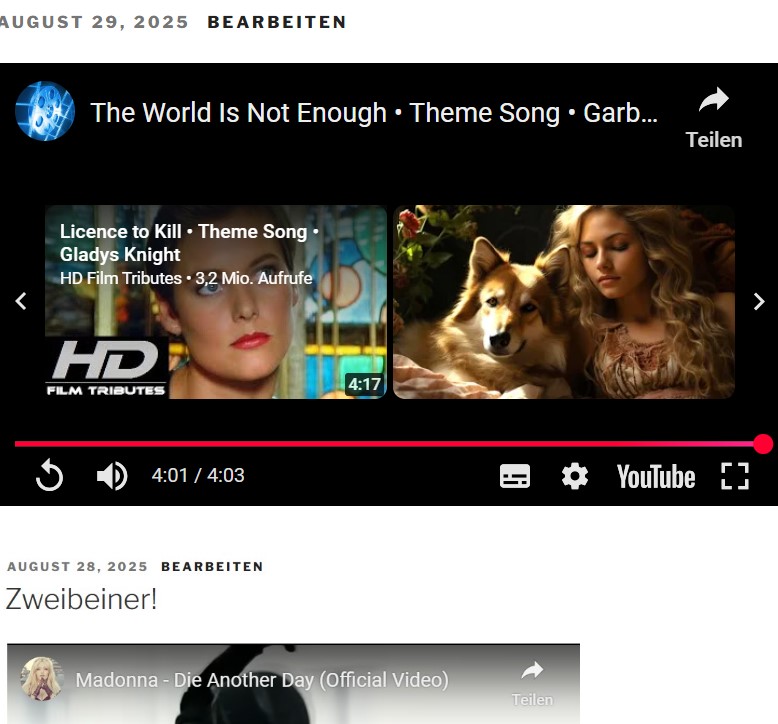Screen dimensions: 778x724
Task: Play the suggested video with dog and woman
Action: click(564, 302)
